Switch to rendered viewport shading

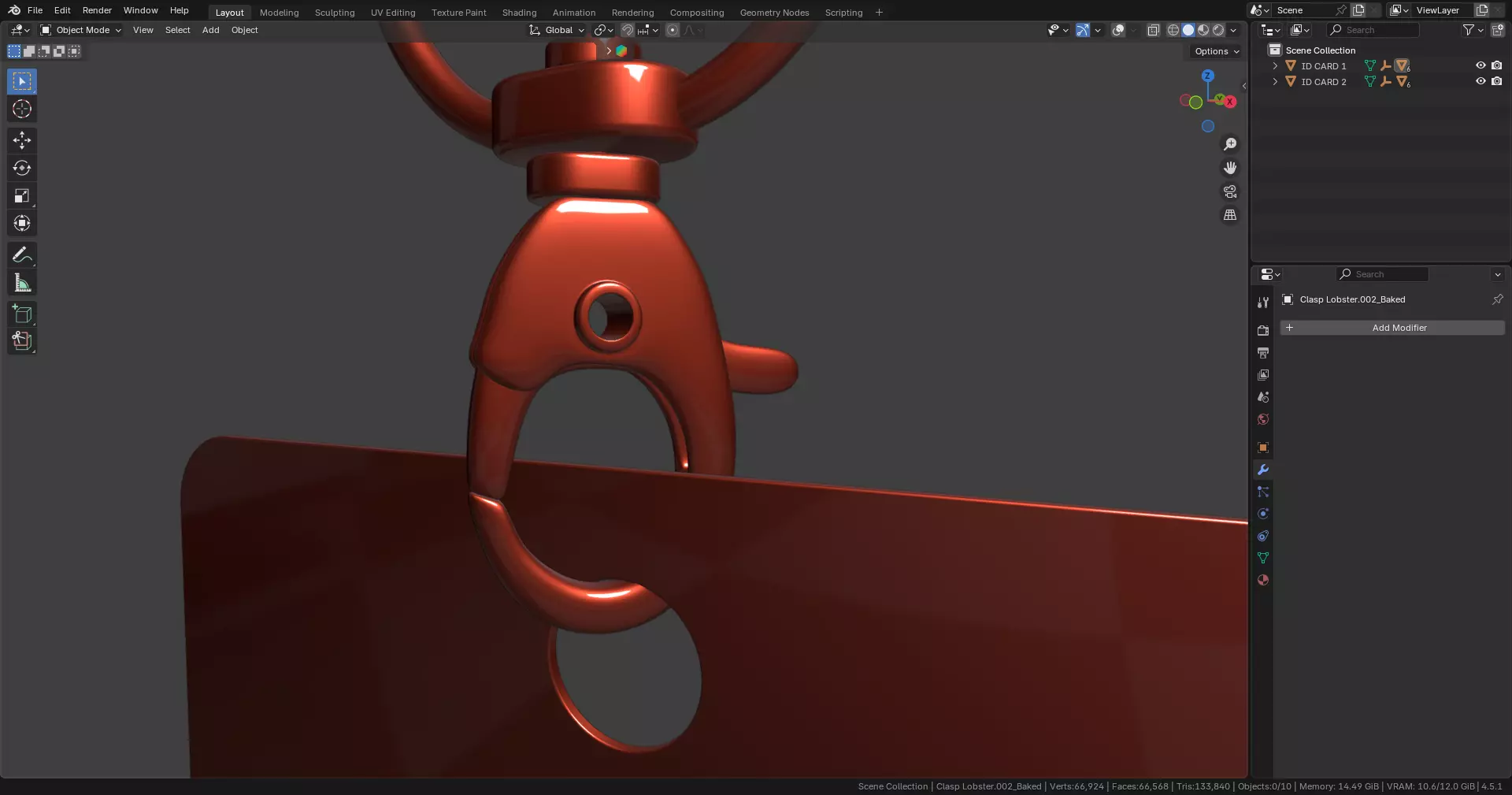point(1218,30)
